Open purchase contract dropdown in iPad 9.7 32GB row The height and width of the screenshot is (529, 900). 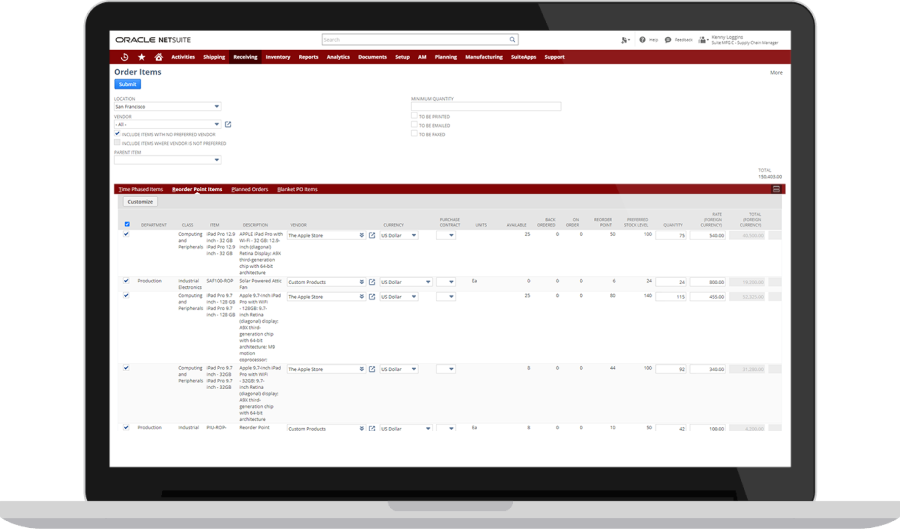(x=446, y=369)
